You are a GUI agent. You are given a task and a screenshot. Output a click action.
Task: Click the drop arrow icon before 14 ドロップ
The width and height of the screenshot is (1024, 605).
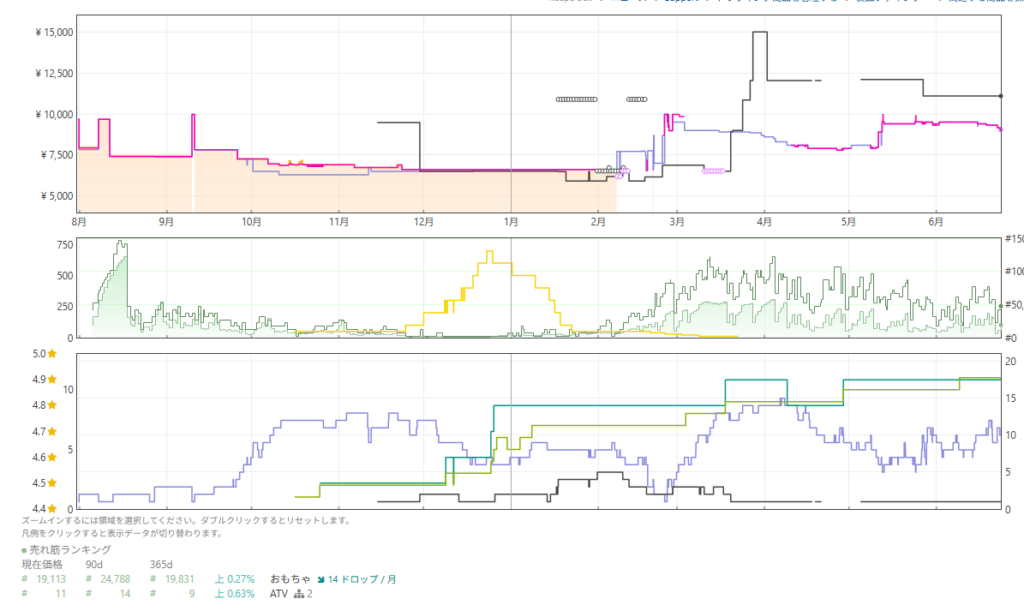[x=321, y=580]
